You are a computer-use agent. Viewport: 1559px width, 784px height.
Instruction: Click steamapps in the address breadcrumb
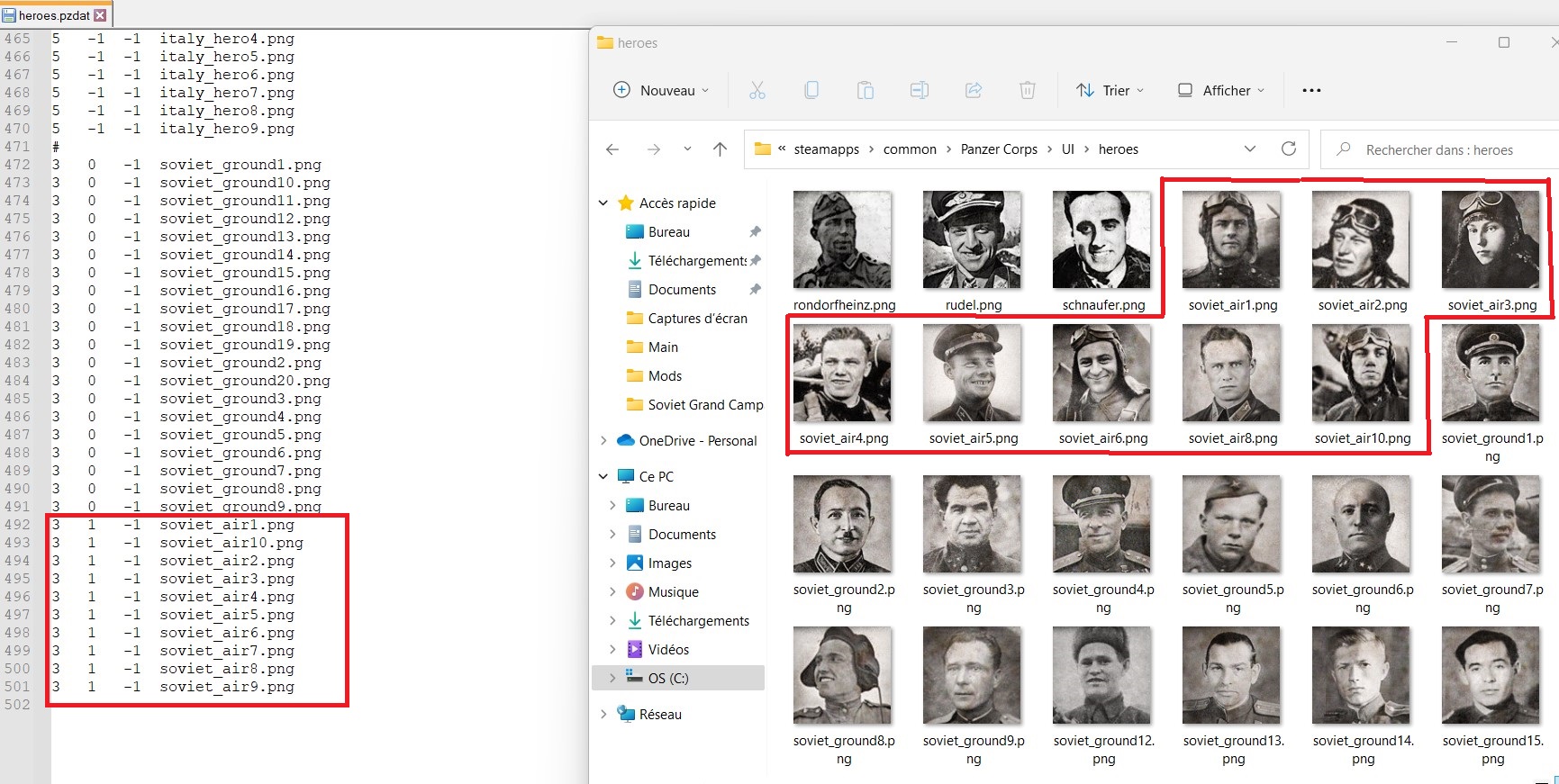(x=826, y=149)
